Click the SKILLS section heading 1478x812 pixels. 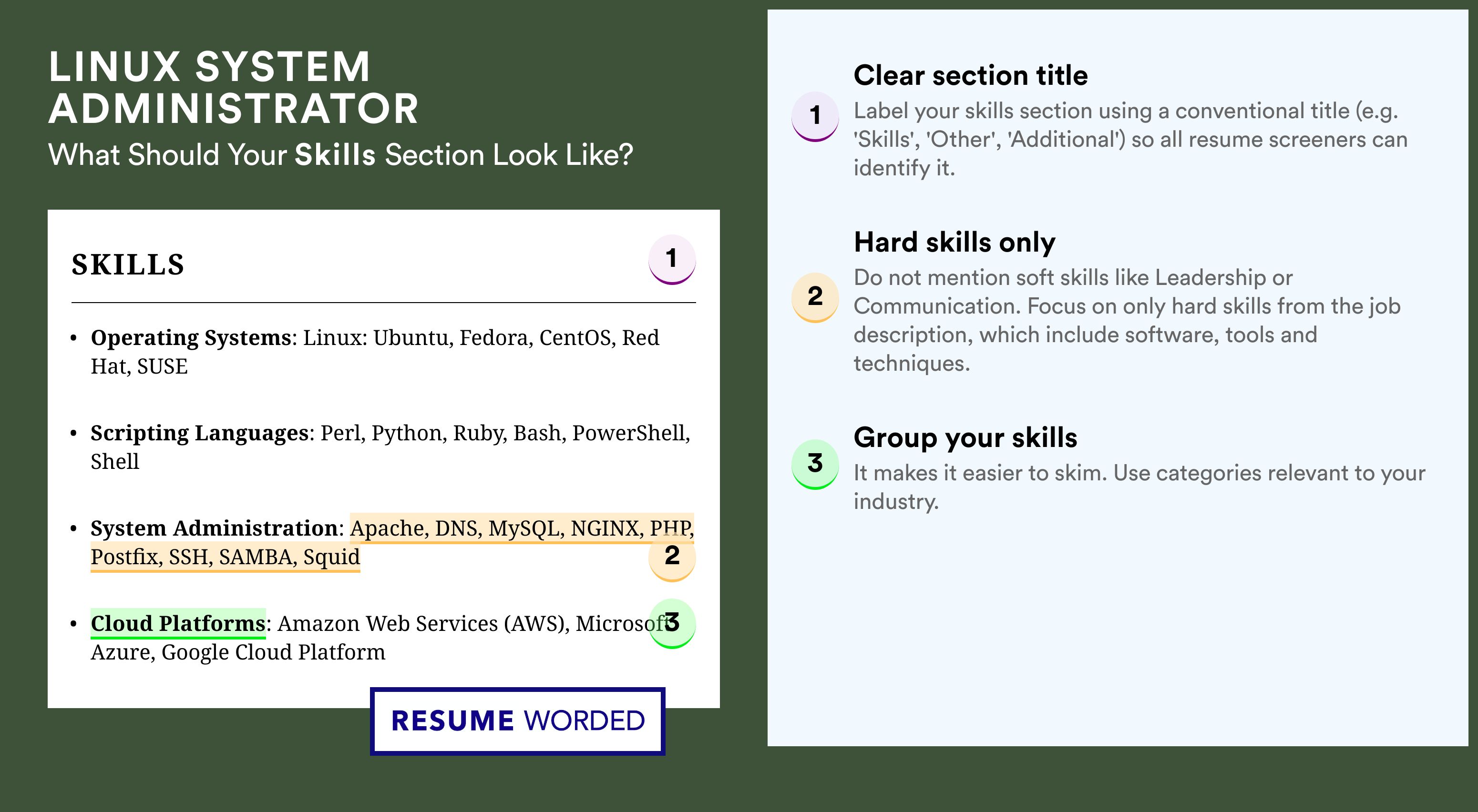click(x=128, y=264)
